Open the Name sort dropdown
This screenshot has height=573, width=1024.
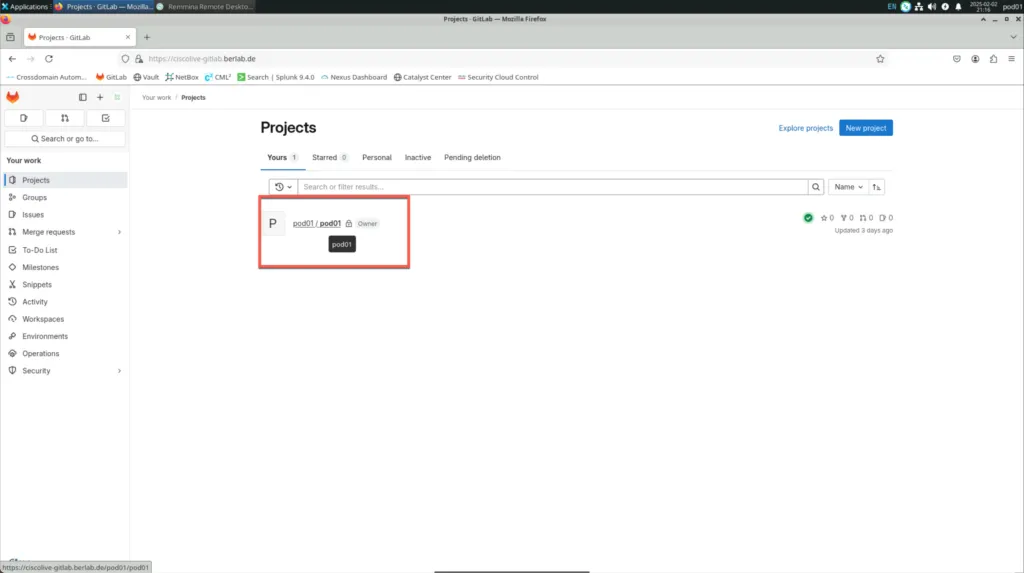(x=849, y=187)
